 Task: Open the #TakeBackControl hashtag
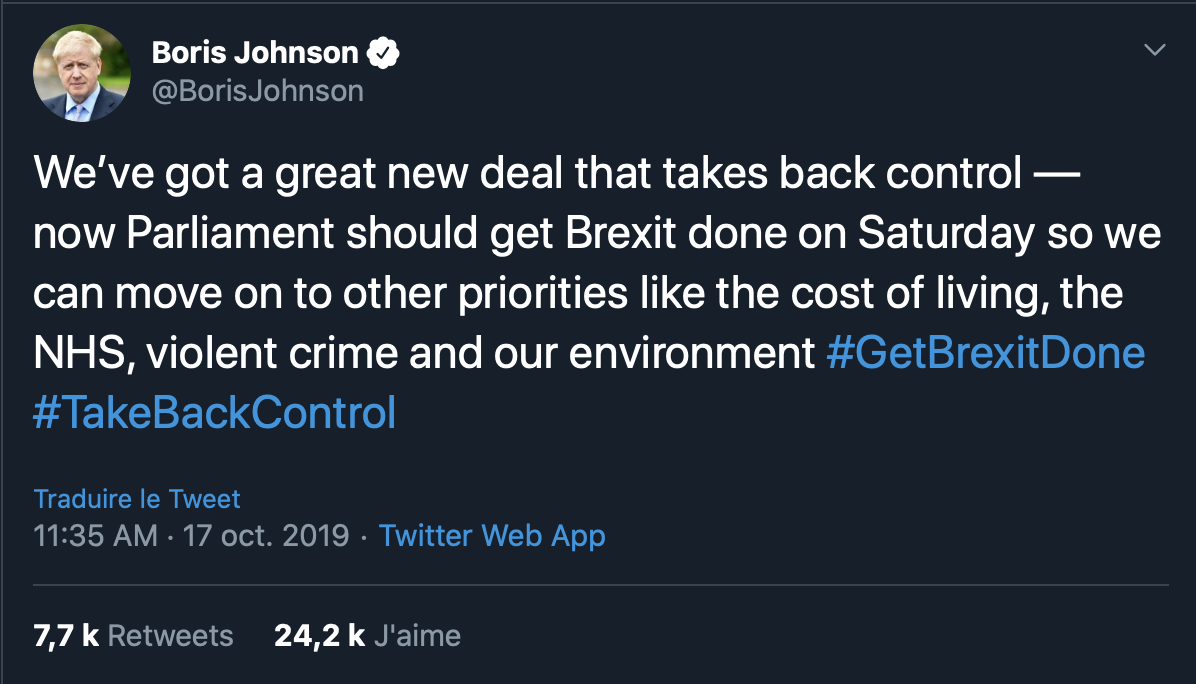pos(215,413)
